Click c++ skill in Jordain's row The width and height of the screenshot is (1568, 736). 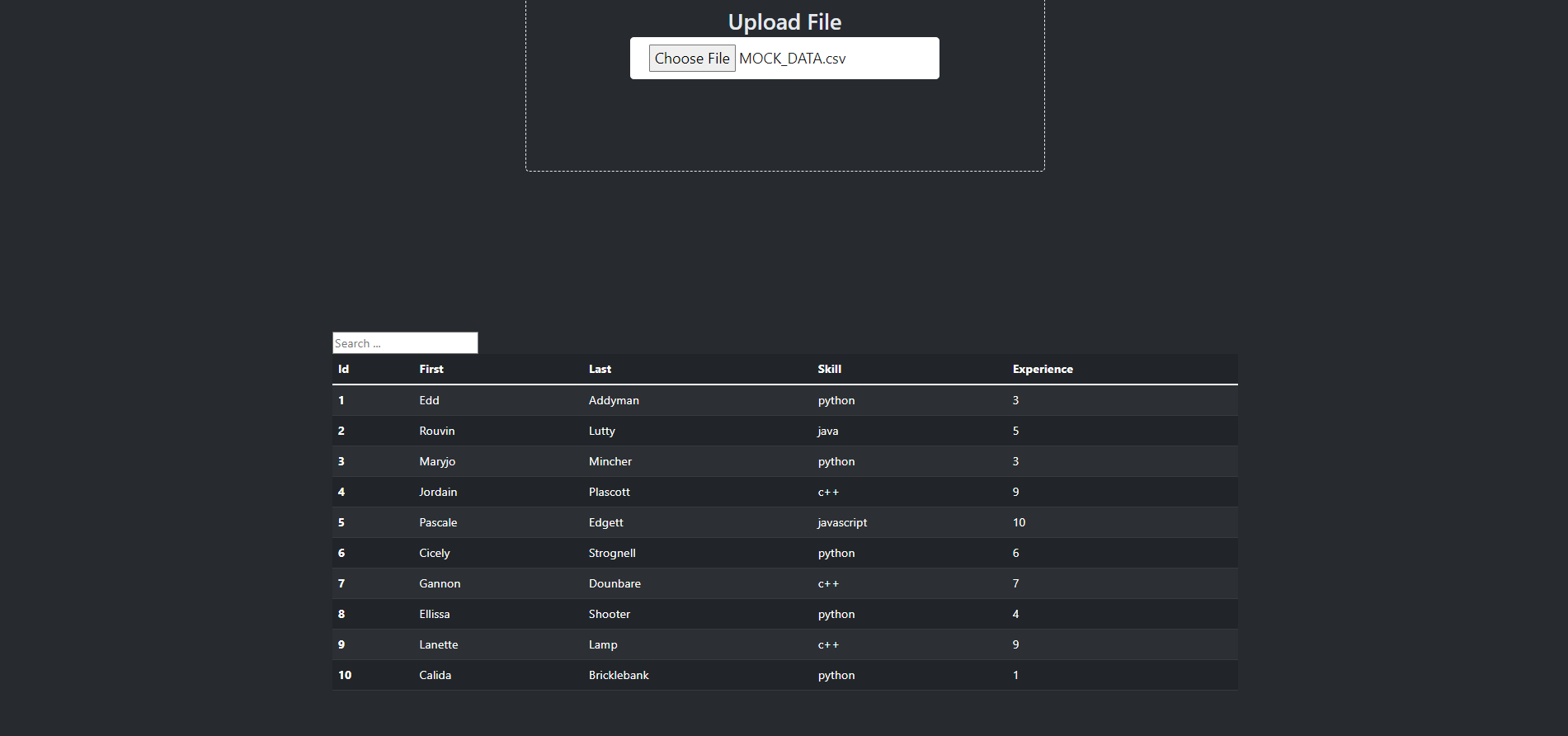(828, 492)
